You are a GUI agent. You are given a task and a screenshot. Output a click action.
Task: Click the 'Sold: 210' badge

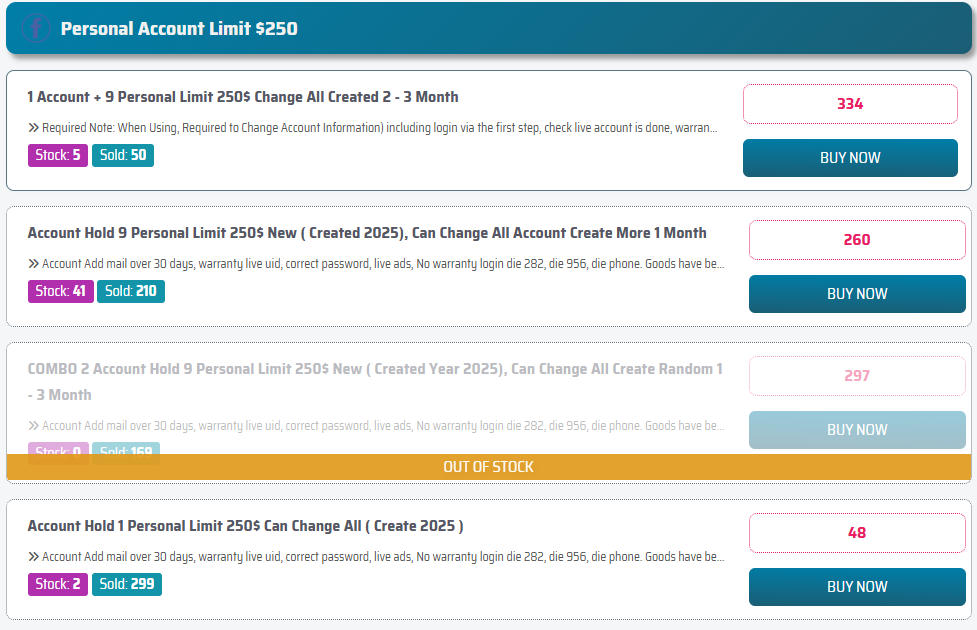[131, 292]
